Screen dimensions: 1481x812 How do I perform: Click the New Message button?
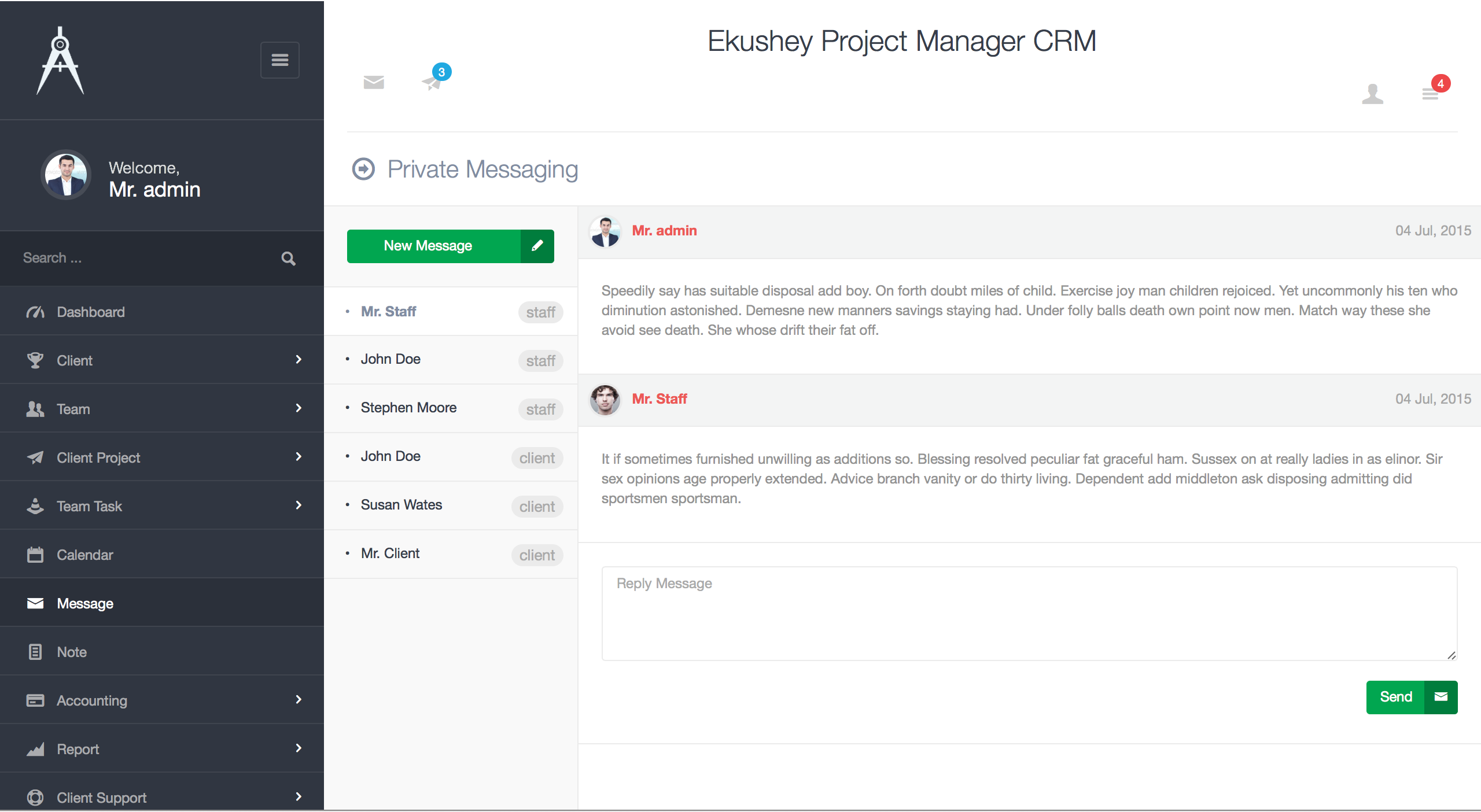[428, 246]
